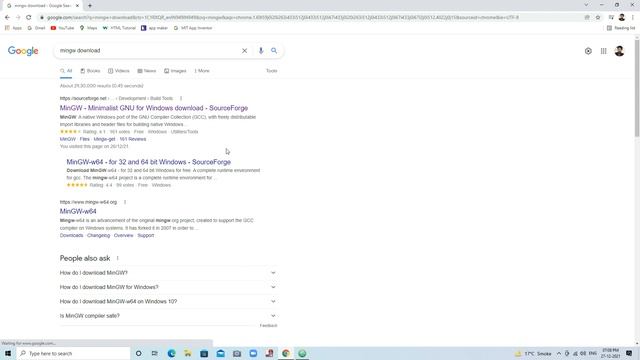Open Reading list in bookmarks bar

point(621,28)
